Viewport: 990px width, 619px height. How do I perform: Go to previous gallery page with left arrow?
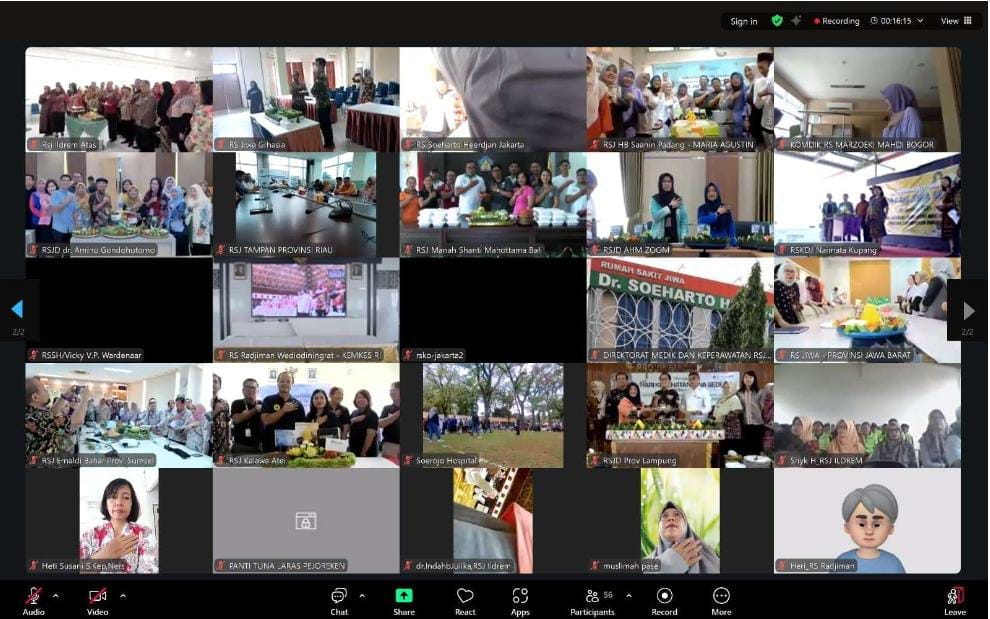(x=16, y=309)
